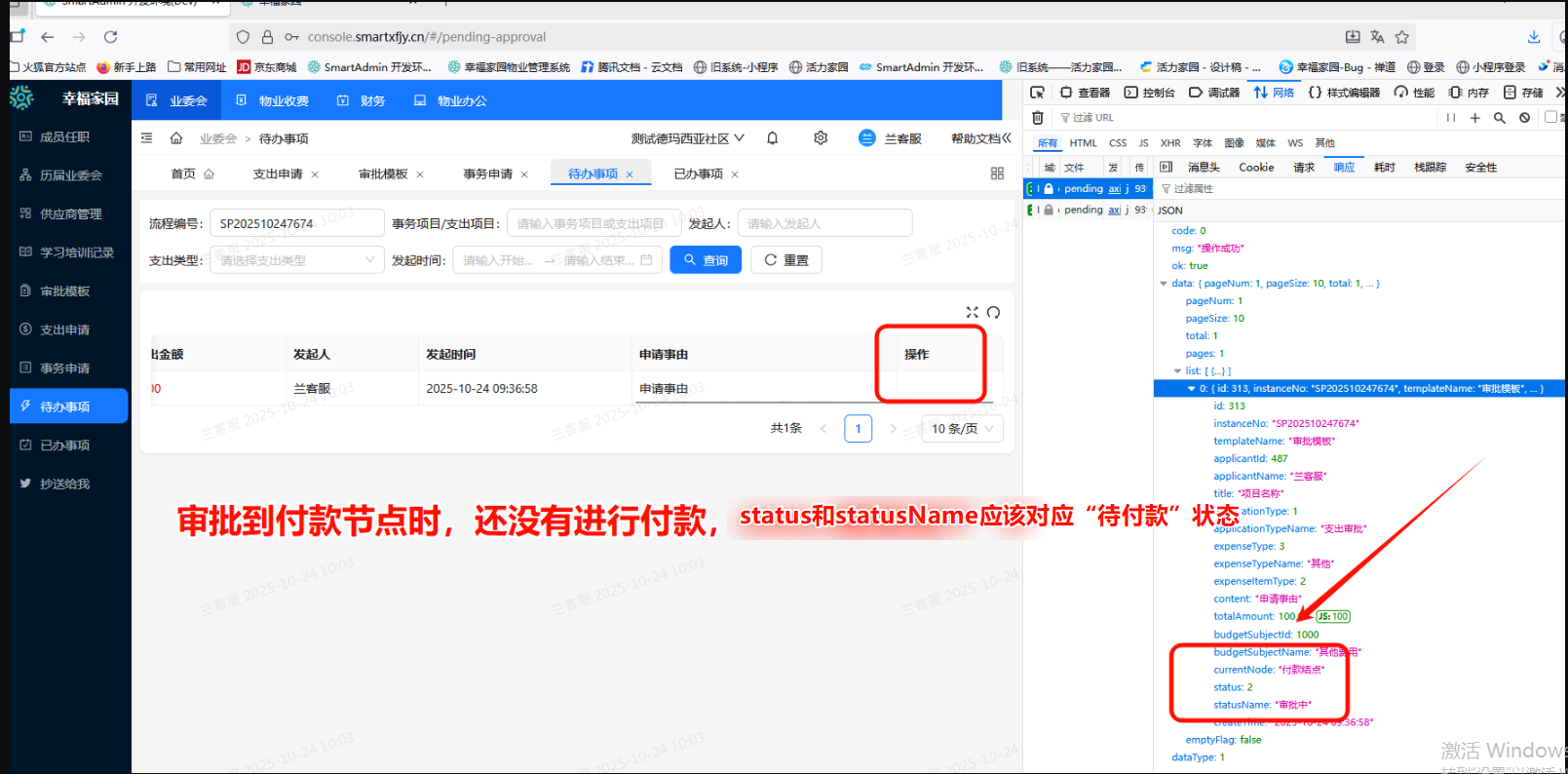Open the 腾讯文档 - 云文档 bookmark
The height and width of the screenshot is (774, 1568).
click(x=631, y=67)
